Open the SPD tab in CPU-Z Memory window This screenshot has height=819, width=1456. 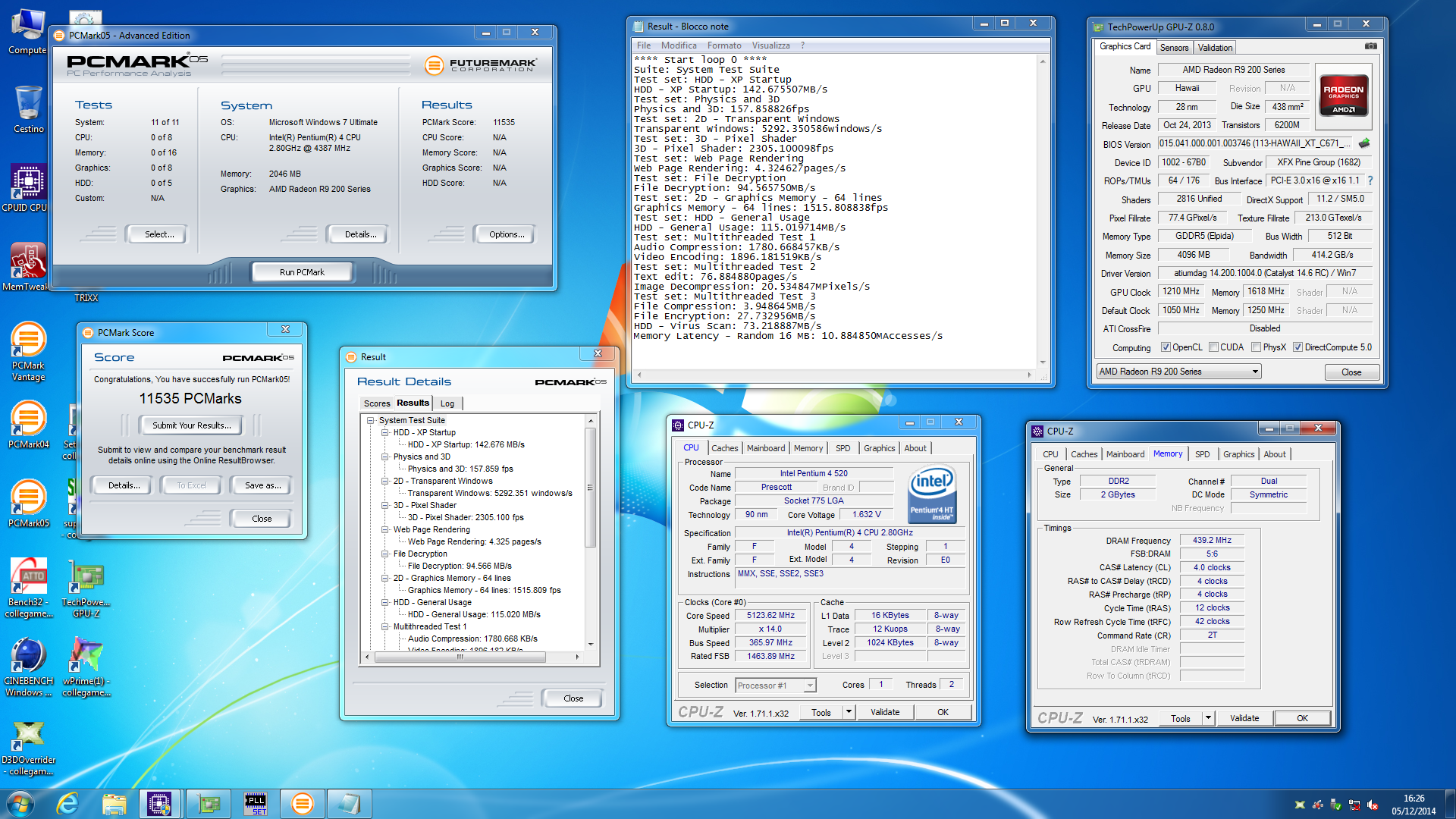pyautogui.click(x=1202, y=454)
